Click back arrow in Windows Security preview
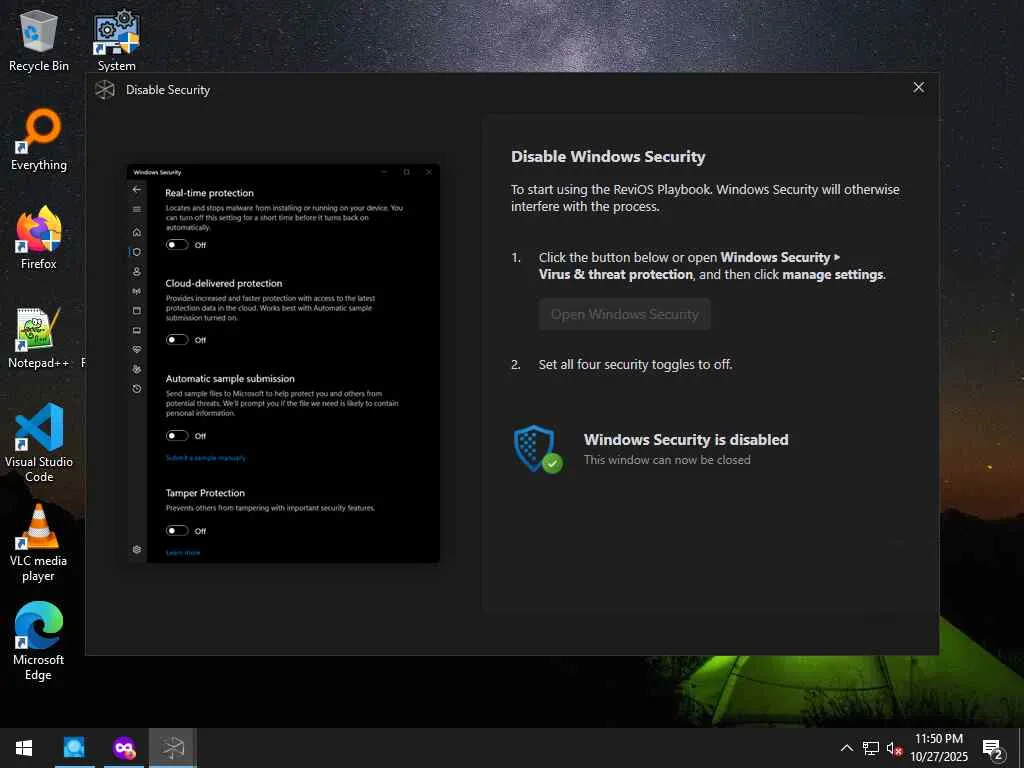This screenshot has height=768, width=1024. 136,189
